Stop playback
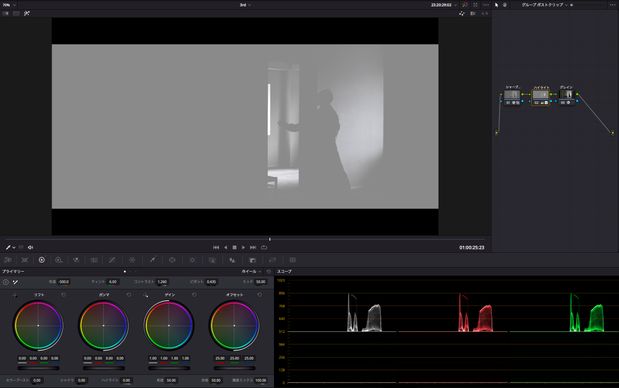The width and height of the screenshot is (619, 388). click(234, 247)
